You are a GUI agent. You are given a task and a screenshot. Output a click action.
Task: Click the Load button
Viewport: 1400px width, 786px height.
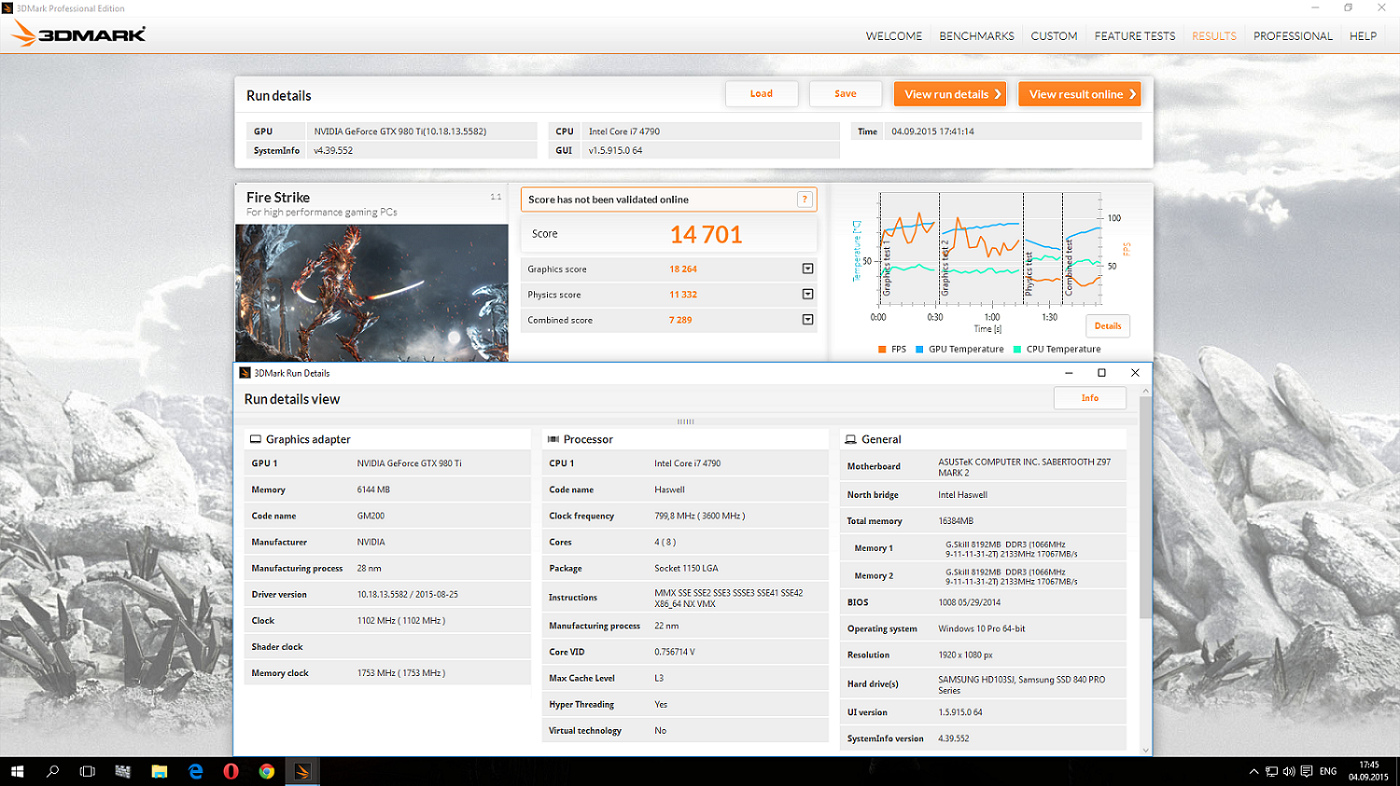click(x=762, y=94)
